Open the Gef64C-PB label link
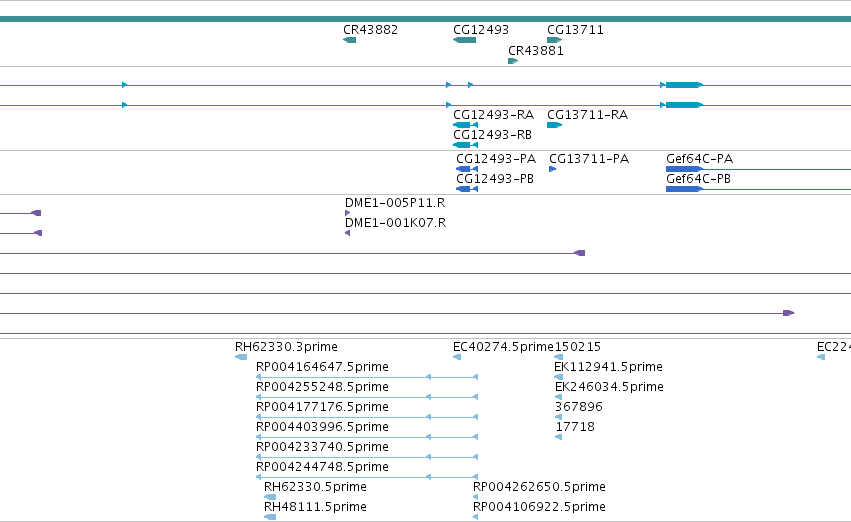 [698, 179]
